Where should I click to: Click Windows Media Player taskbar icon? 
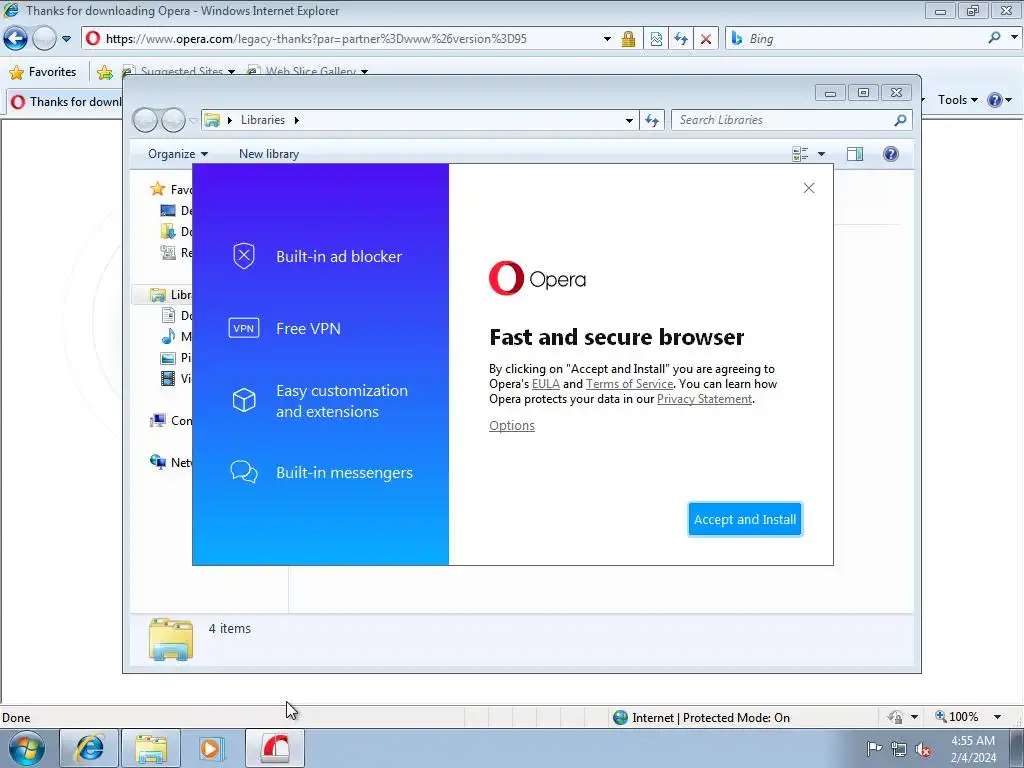211,748
